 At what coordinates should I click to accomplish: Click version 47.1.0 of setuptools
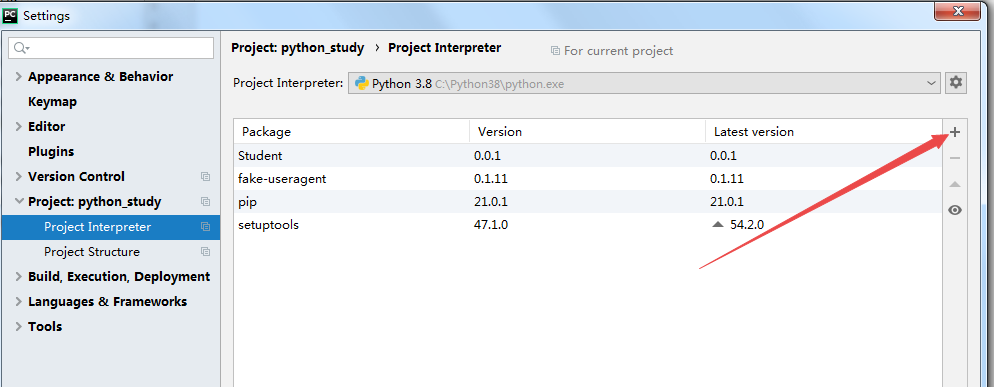491,225
